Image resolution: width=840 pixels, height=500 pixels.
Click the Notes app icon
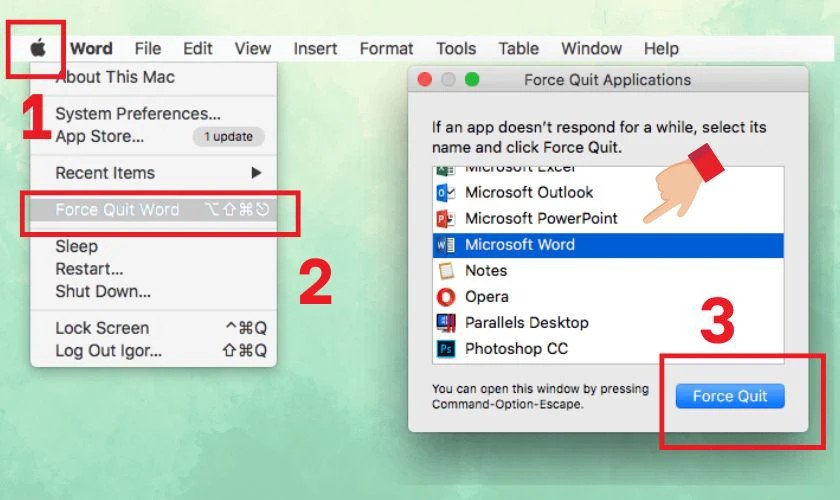pos(446,271)
